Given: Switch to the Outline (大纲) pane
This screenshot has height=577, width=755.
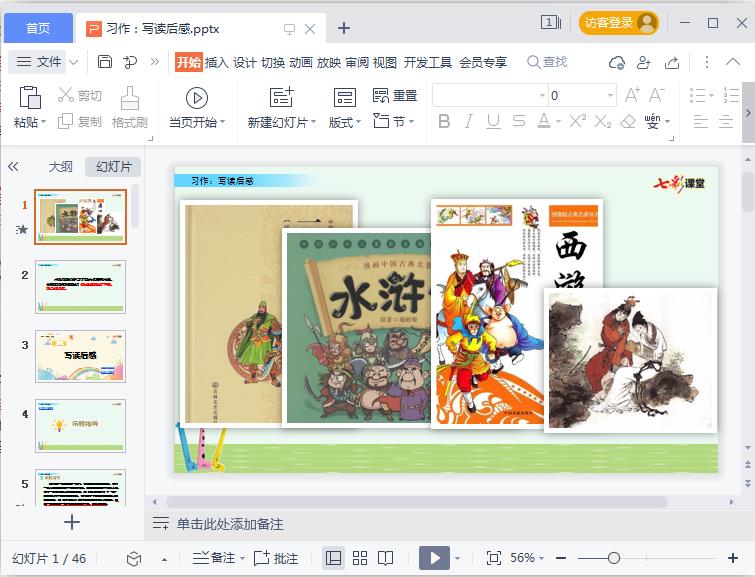Looking at the screenshot, I should (x=60, y=167).
